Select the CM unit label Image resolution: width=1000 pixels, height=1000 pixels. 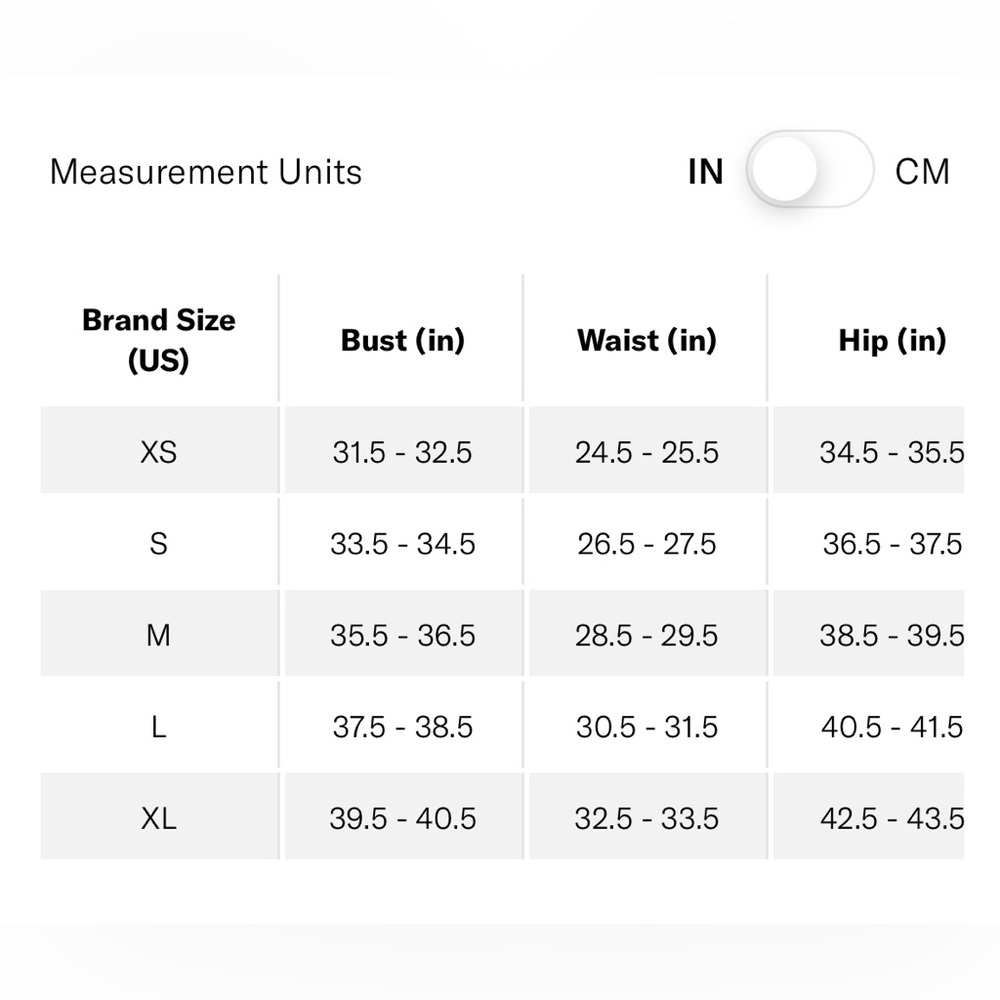point(922,172)
